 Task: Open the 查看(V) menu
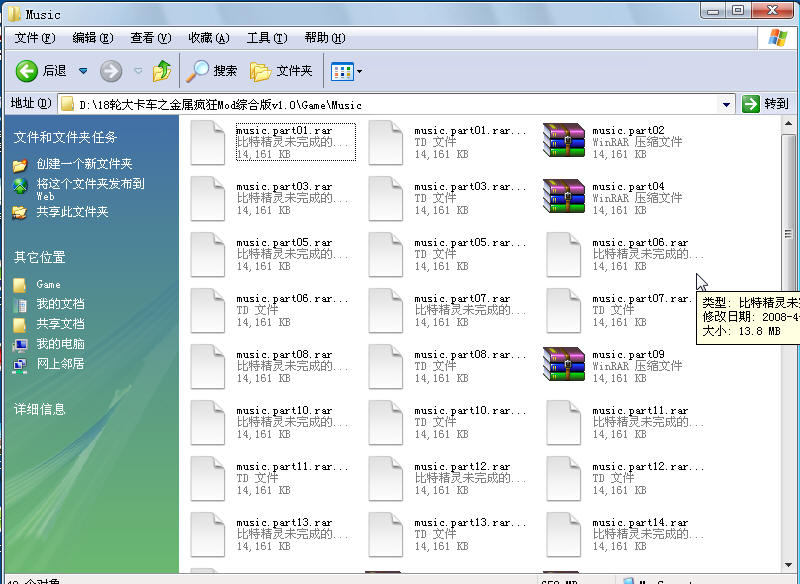coord(150,38)
